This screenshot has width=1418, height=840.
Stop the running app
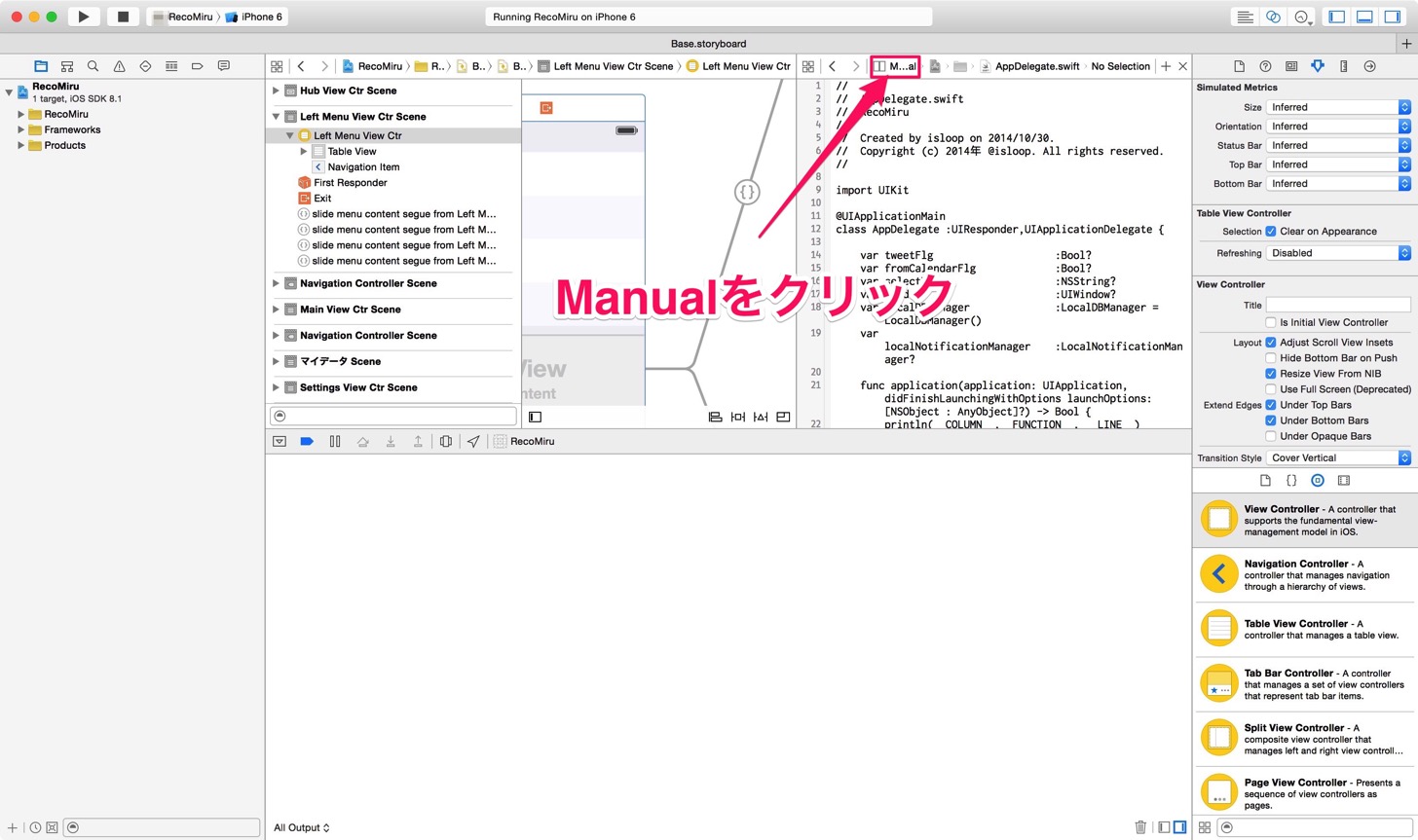pyautogui.click(x=123, y=17)
